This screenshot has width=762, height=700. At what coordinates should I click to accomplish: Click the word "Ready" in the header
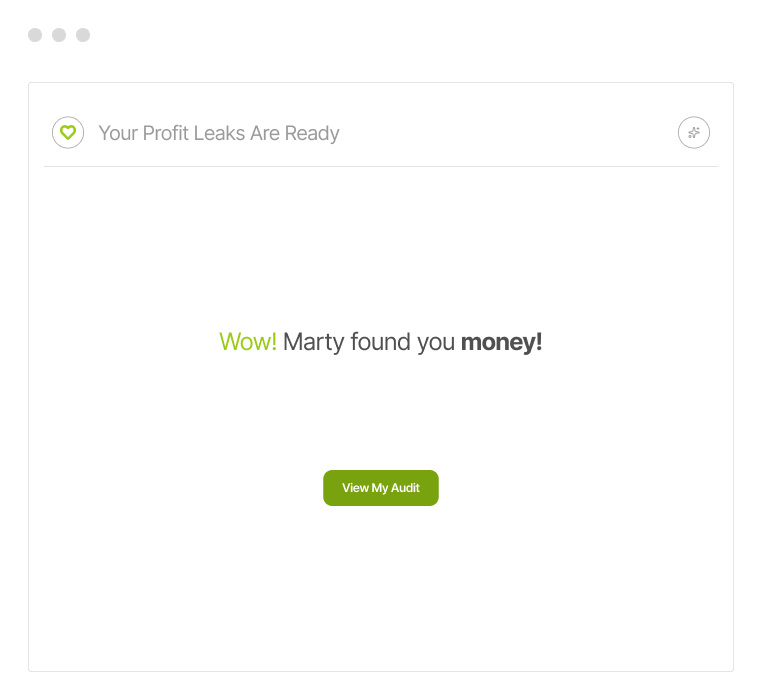(x=313, y=133)
